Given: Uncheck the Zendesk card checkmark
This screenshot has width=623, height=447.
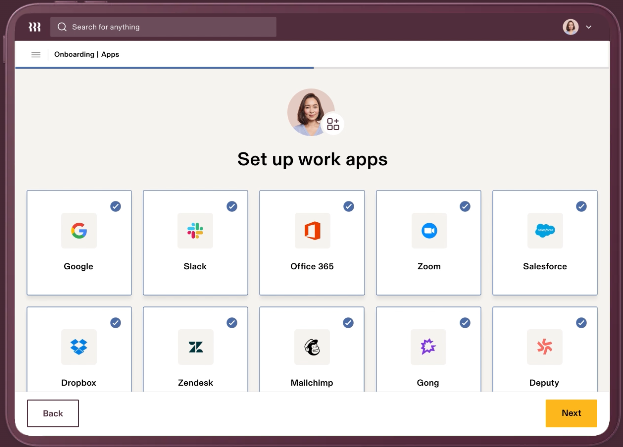Looking at the screenshot, I should point(232,323).
